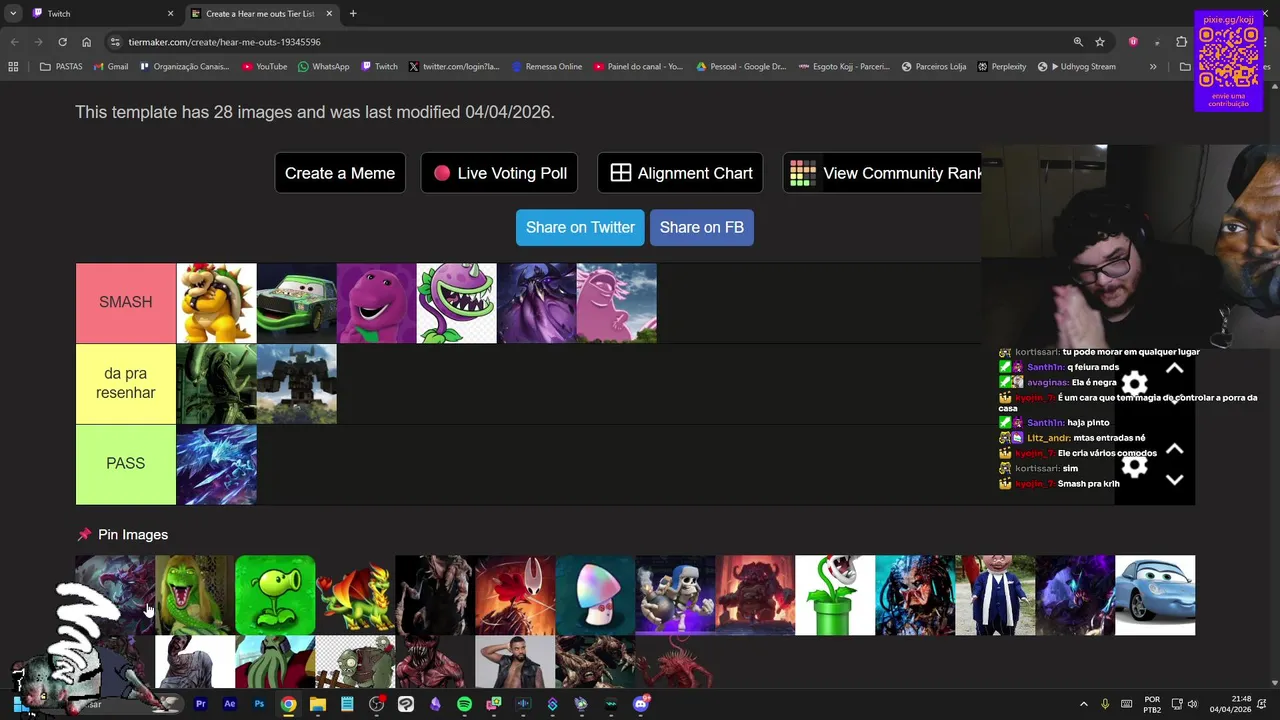Select the Chomper plant image
The height and width of the screenshot is (720, 1280).
(x=457, y=303)
